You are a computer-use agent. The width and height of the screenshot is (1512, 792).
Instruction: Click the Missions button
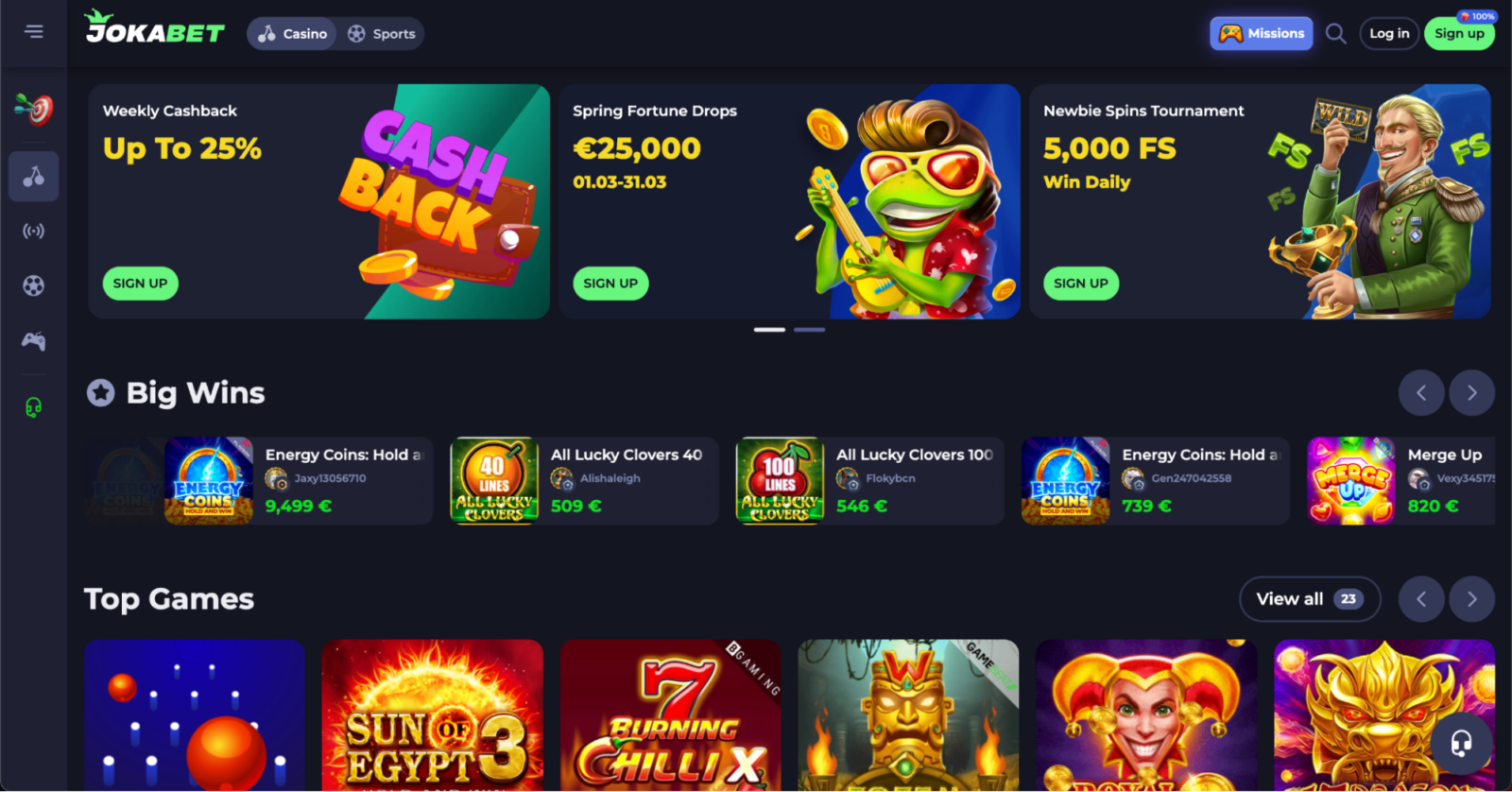1262,34
